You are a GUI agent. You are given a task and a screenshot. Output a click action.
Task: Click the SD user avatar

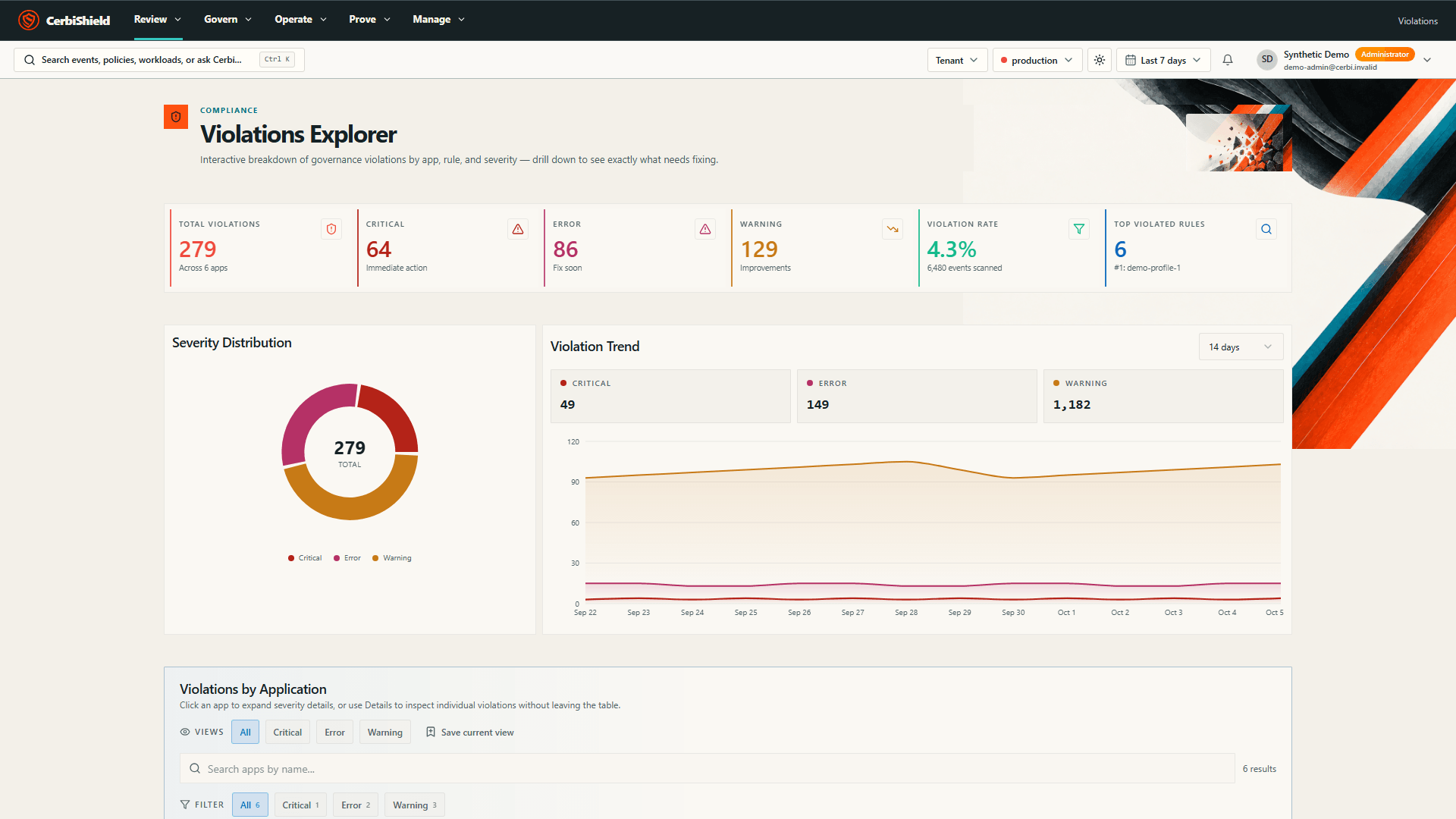[x=1267, y=60]
